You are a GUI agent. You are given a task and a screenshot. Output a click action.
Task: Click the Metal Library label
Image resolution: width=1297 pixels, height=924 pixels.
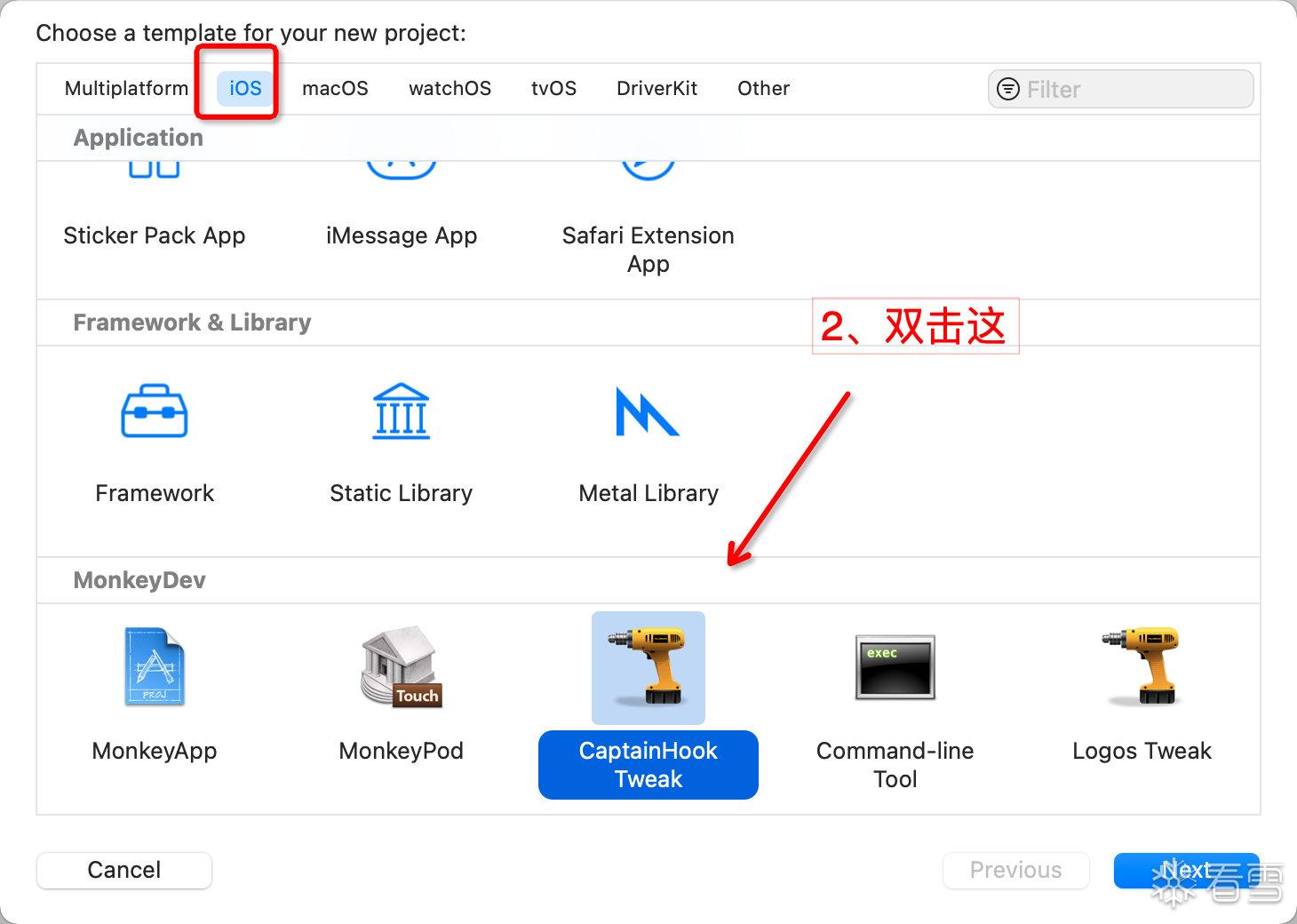point(648,493)
